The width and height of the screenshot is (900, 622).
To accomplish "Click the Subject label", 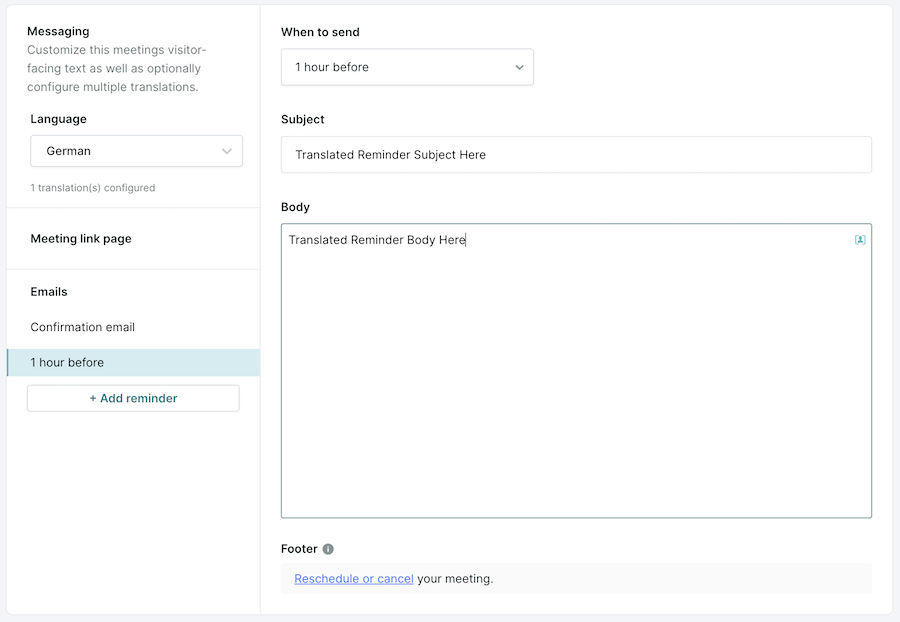I will (x=302, y=119).
